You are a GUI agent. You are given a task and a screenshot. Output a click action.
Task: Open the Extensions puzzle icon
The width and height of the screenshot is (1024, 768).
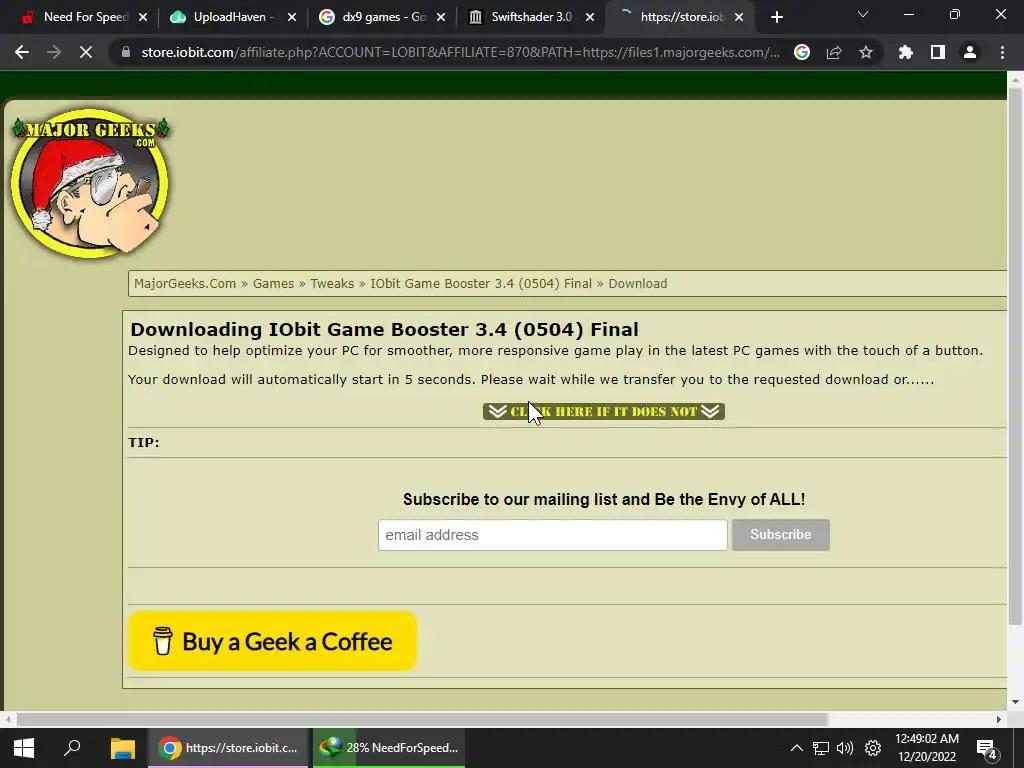click(906, 52)
